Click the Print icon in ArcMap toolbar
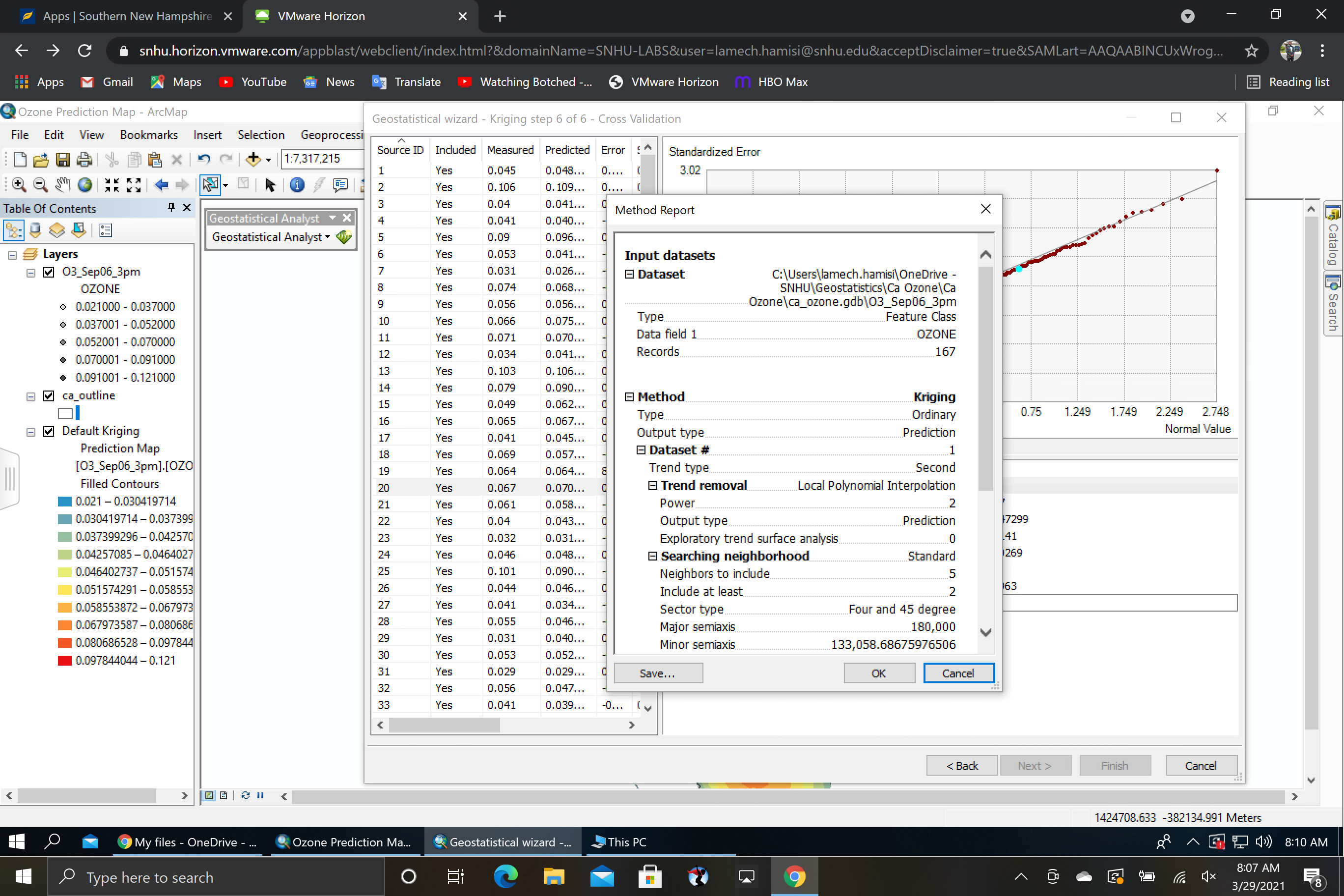 84,159
